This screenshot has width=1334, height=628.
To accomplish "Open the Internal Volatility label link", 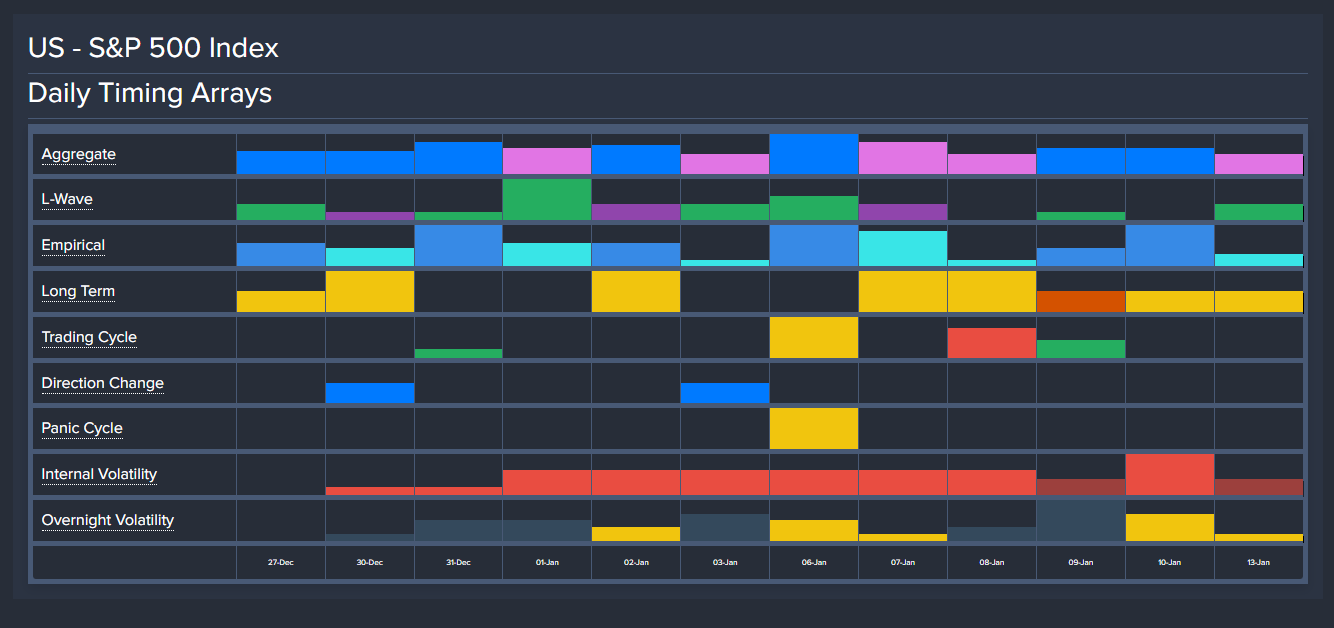I will [99, 474].
